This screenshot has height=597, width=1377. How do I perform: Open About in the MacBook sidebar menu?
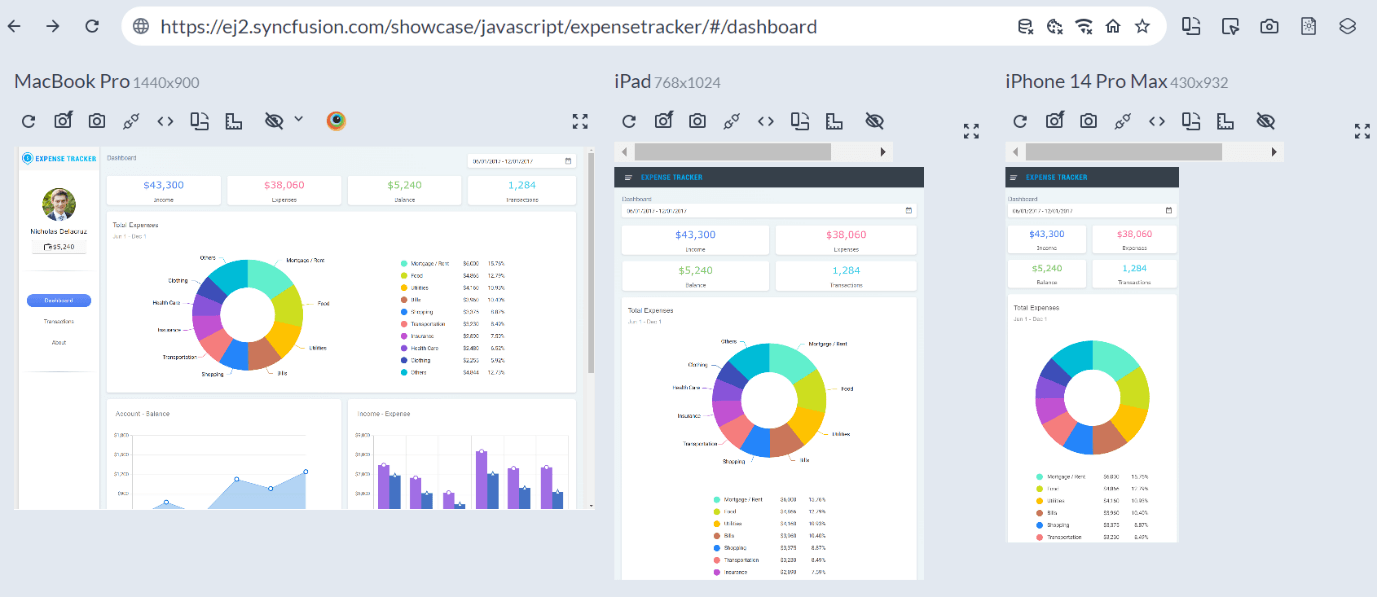coord(59,342)
